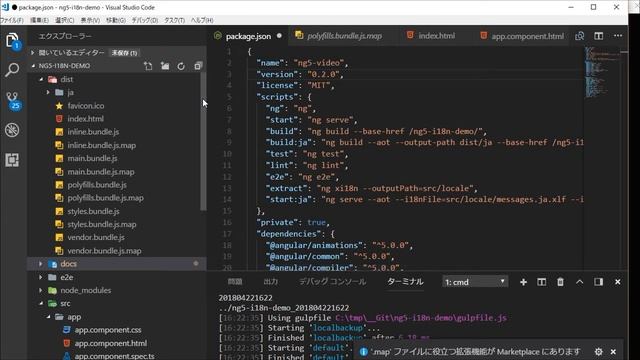Click New Folder icon in explorer header
Screen dimensions: 640x360
[165, 66]
